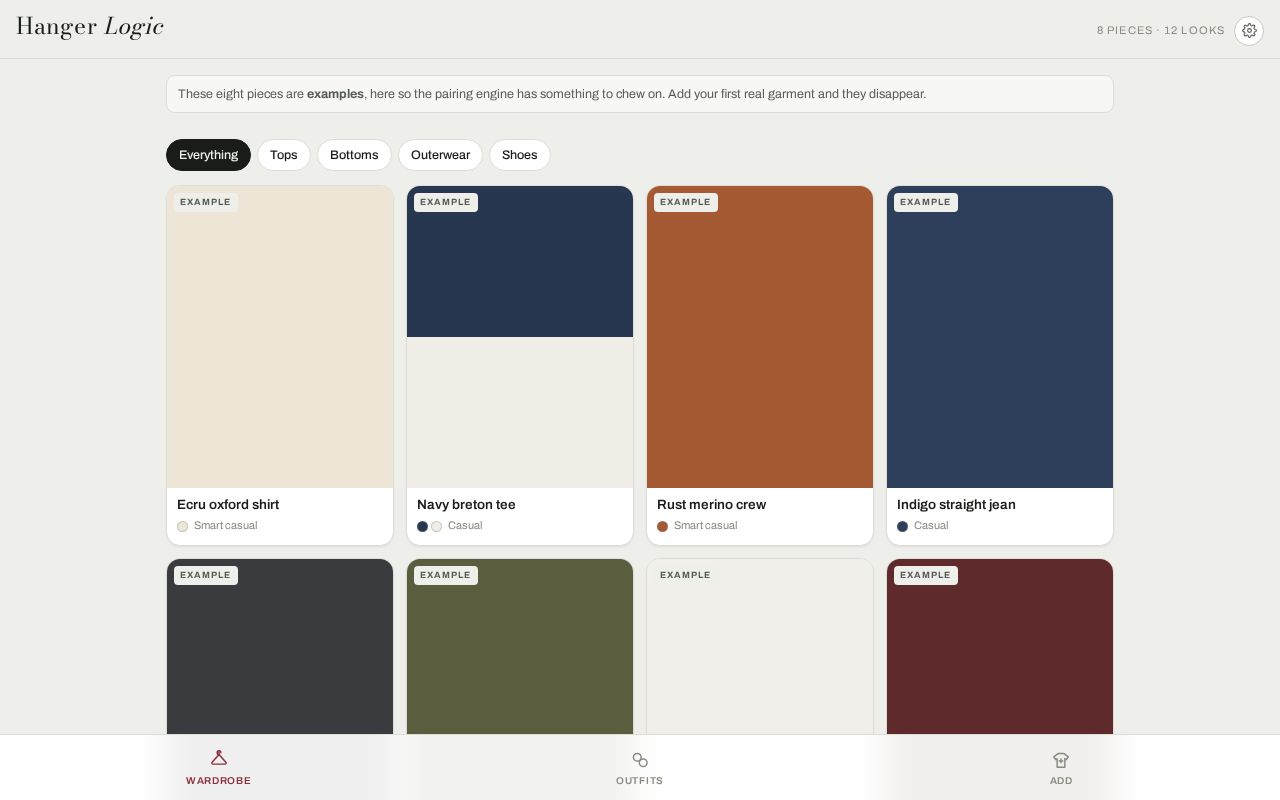Open the Ecru oxford shirt image
This screenshot has width=1280, height=800.
(x=280, y=337)
